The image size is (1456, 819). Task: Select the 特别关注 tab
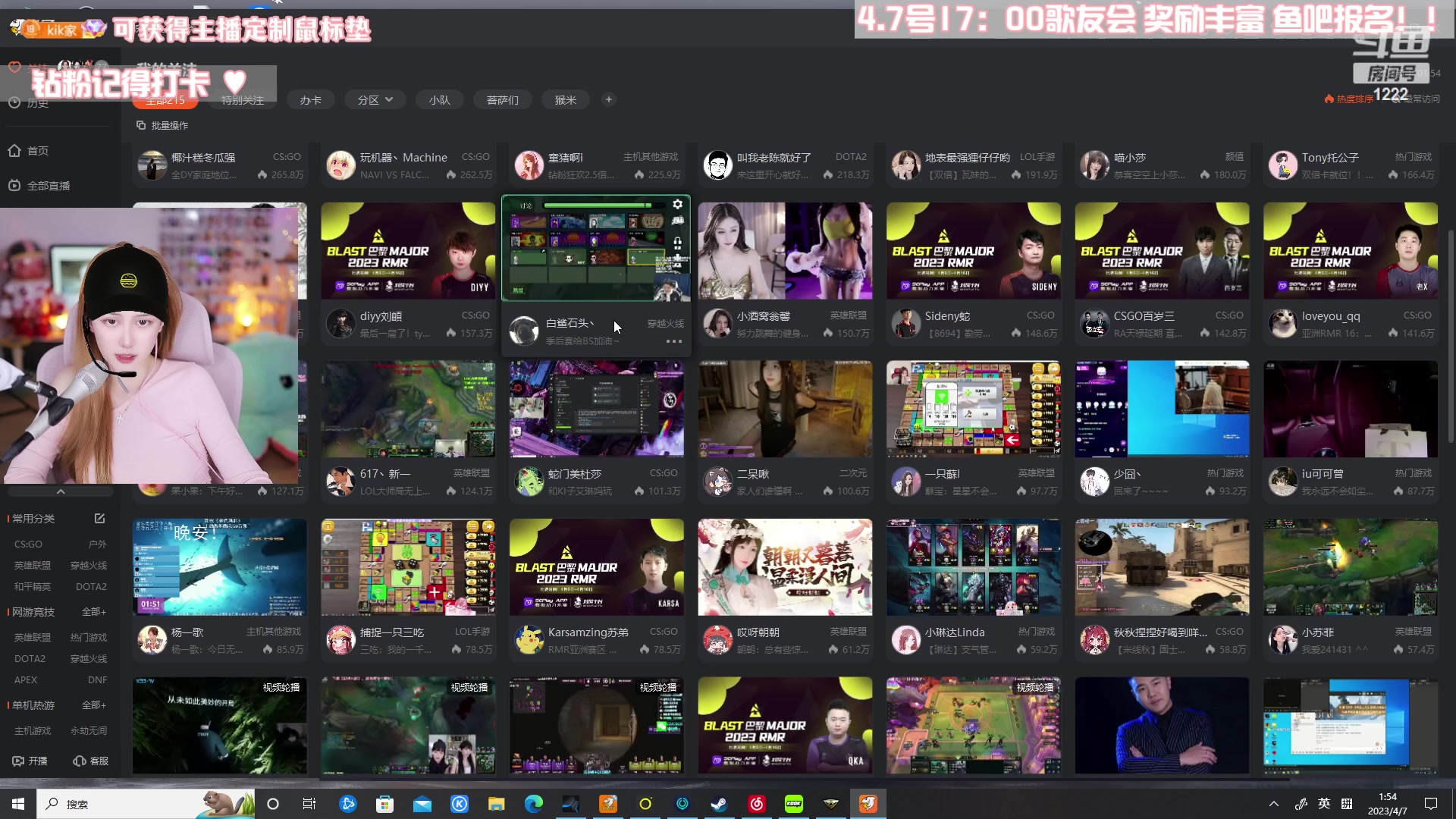point(242,100)
